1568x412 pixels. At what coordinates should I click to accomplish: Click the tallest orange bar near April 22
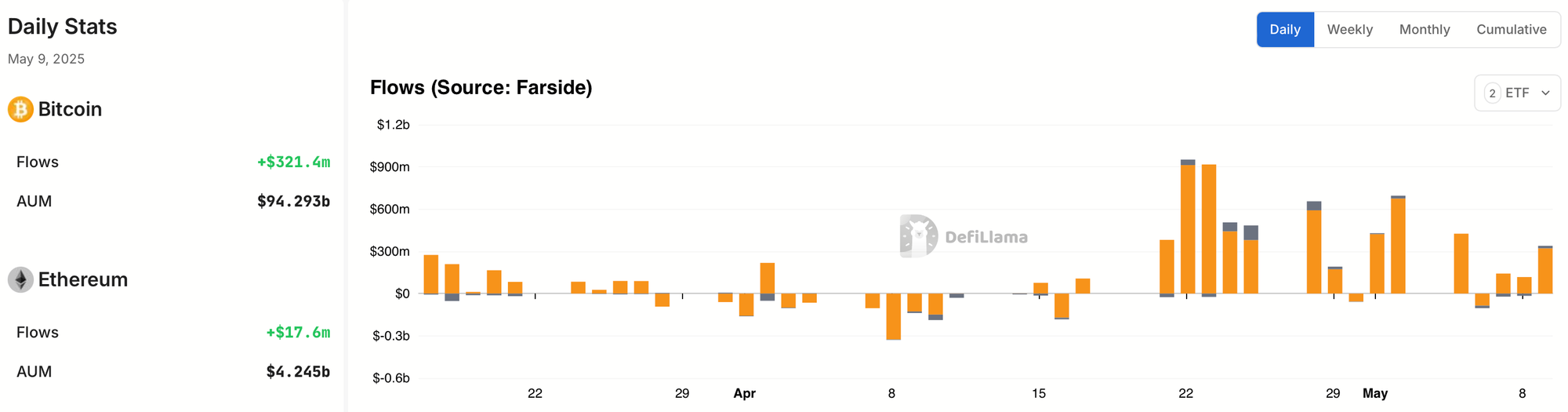click(x=1188, y=229)
